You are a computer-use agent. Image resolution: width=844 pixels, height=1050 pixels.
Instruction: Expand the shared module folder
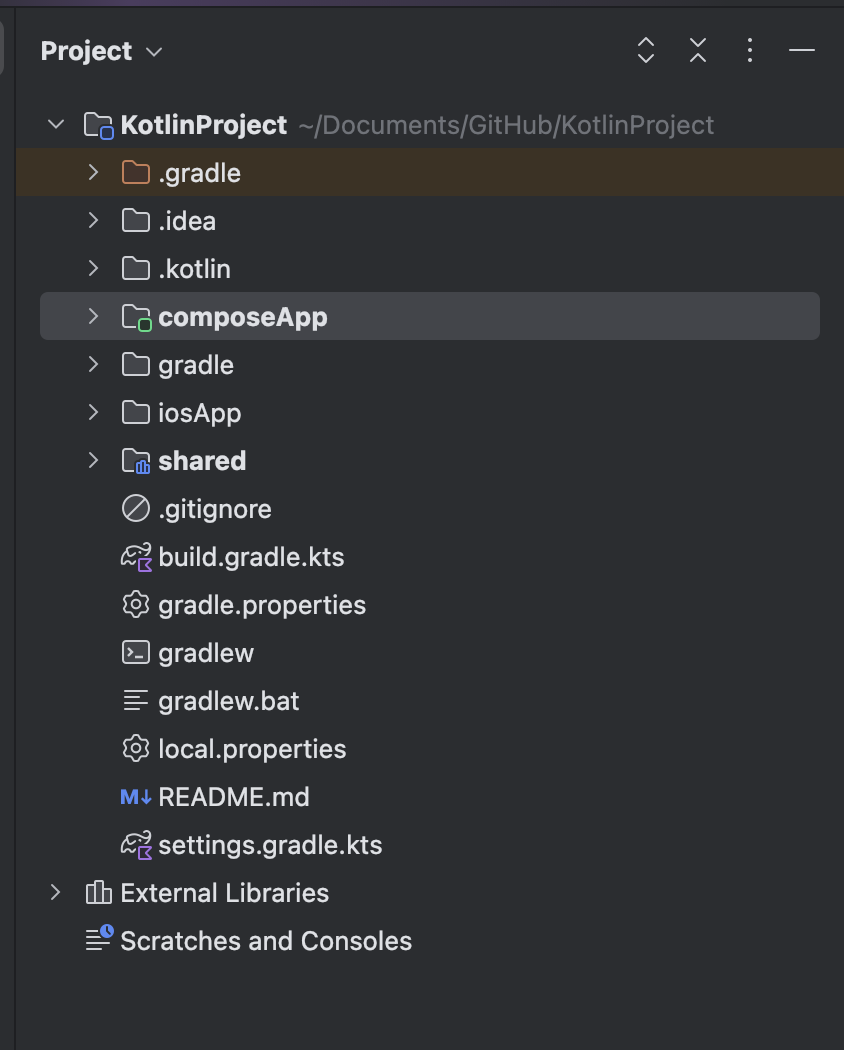pyautogui.click(x=93, y=461)
